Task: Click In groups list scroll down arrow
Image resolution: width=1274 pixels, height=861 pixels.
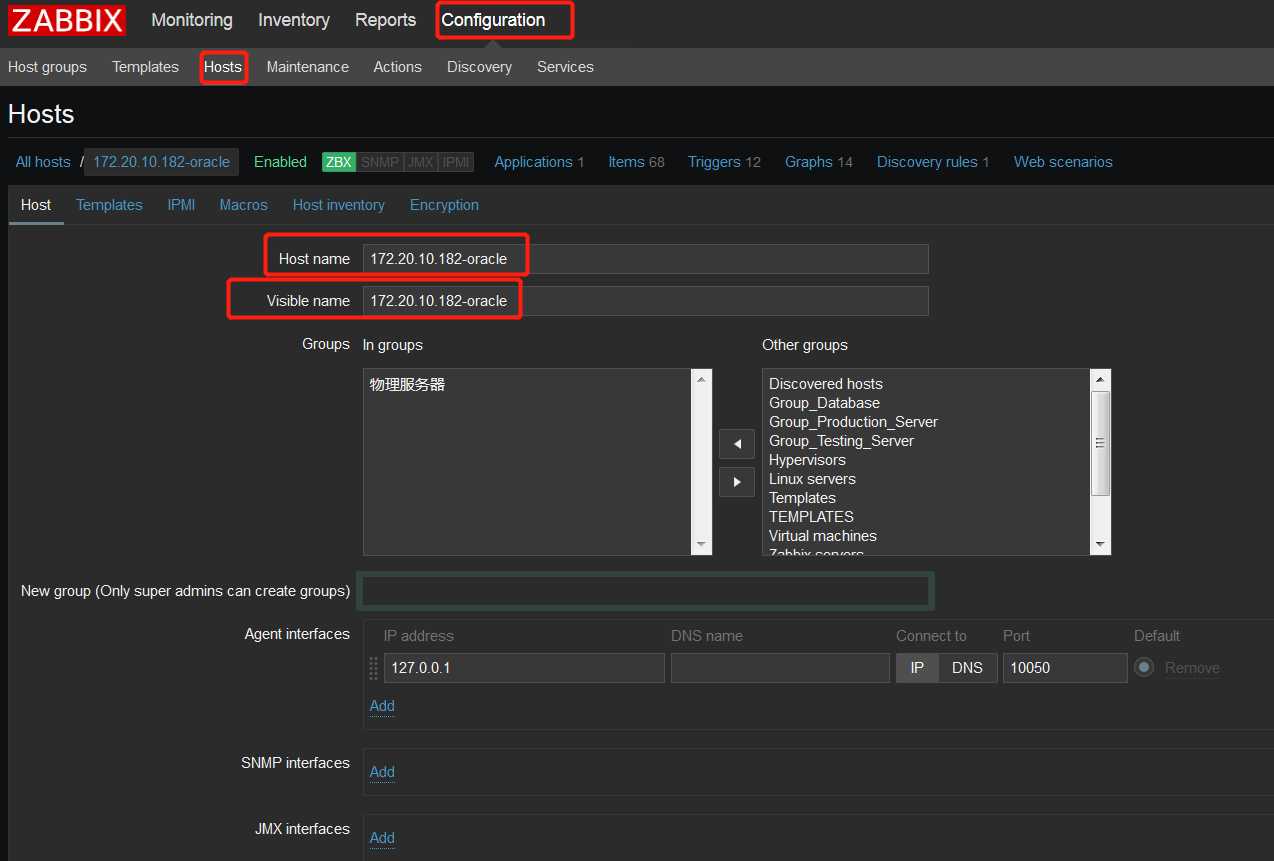Action: (x=702, y=544)
